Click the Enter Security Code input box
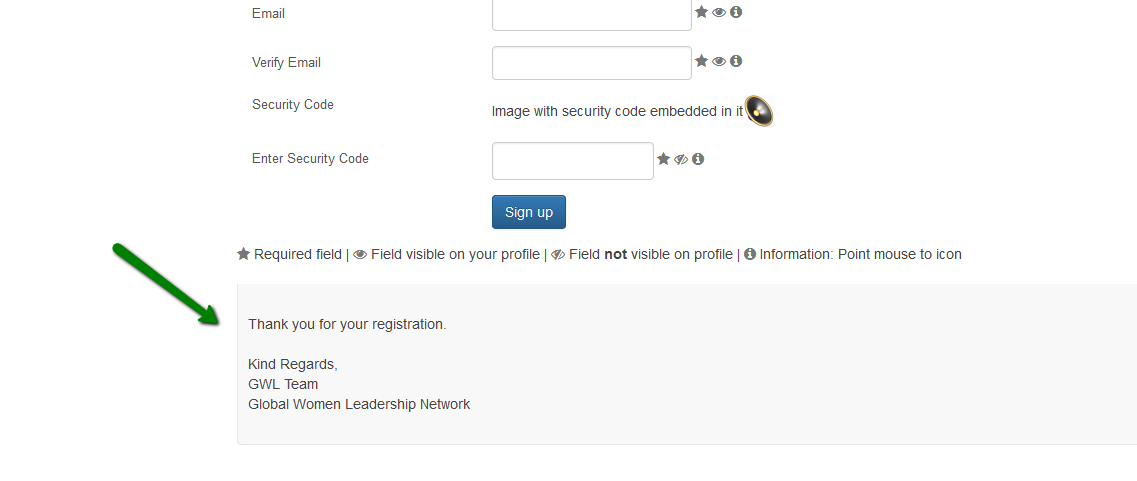The width and height of the screenshot is (1137, 481). click(x=573, y=161)
